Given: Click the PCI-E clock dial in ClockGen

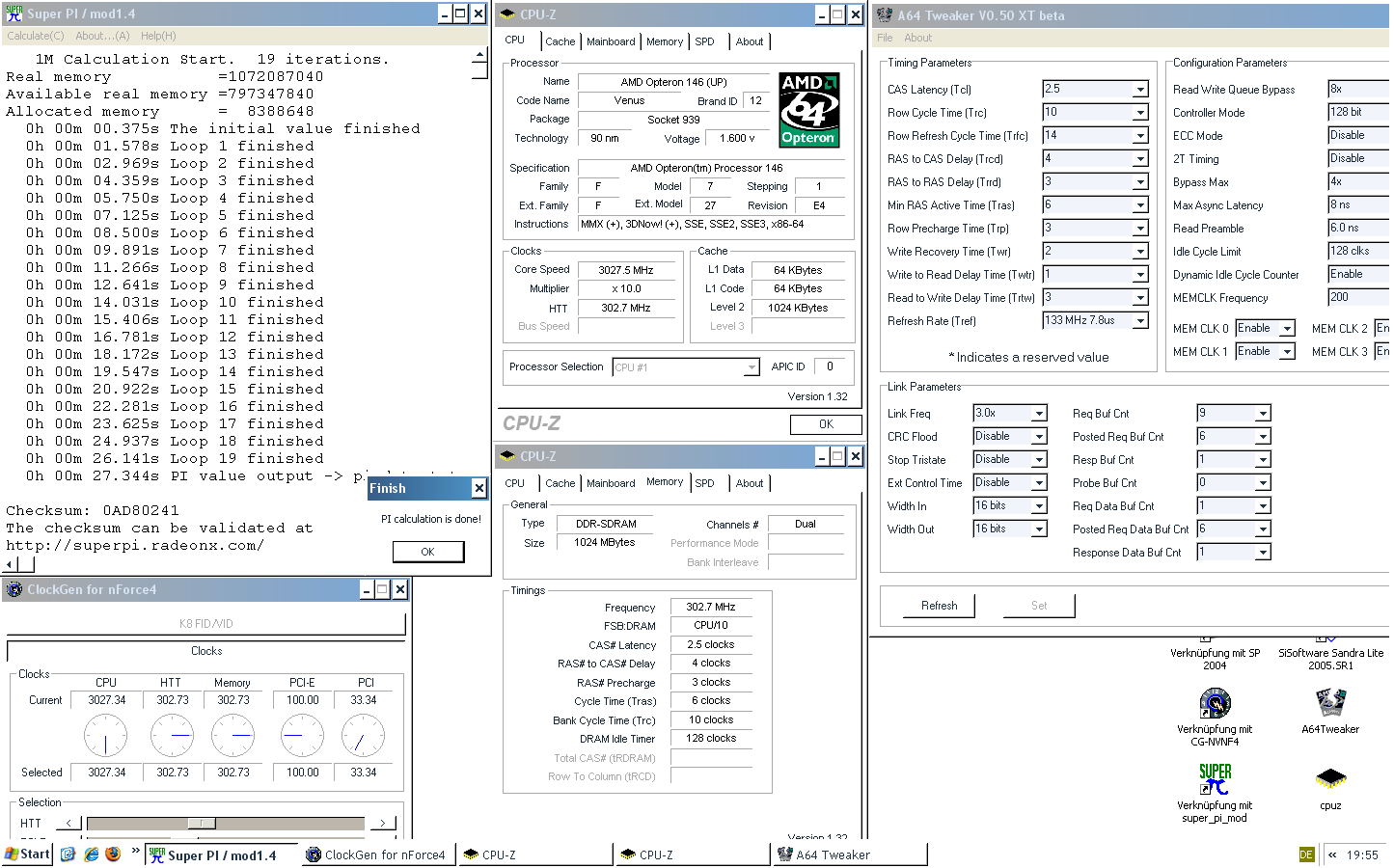Looking at the screenshot, I should point(302,736).
